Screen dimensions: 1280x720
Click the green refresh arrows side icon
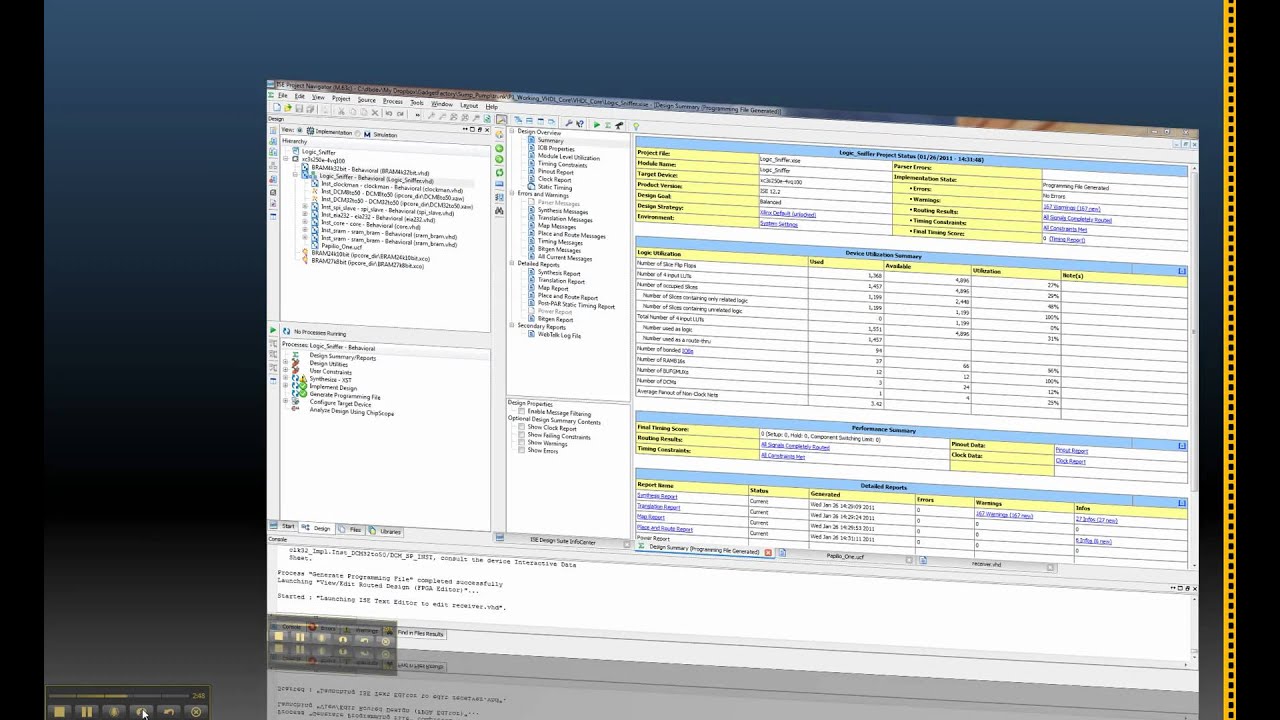click(500, 172)
